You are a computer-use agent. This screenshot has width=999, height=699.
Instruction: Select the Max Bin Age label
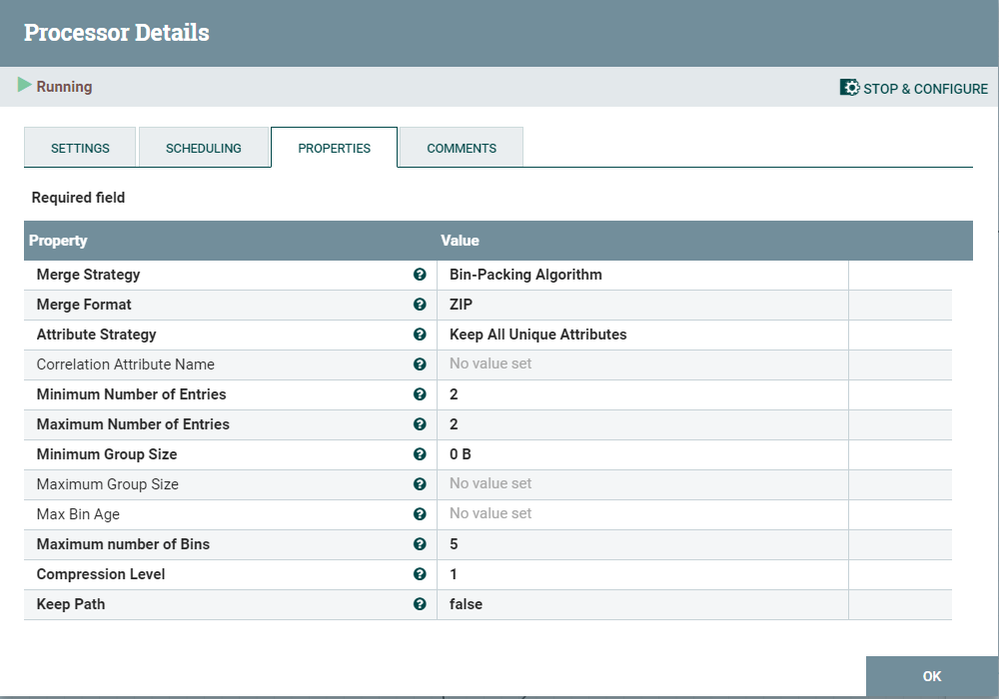coord(78,514)
